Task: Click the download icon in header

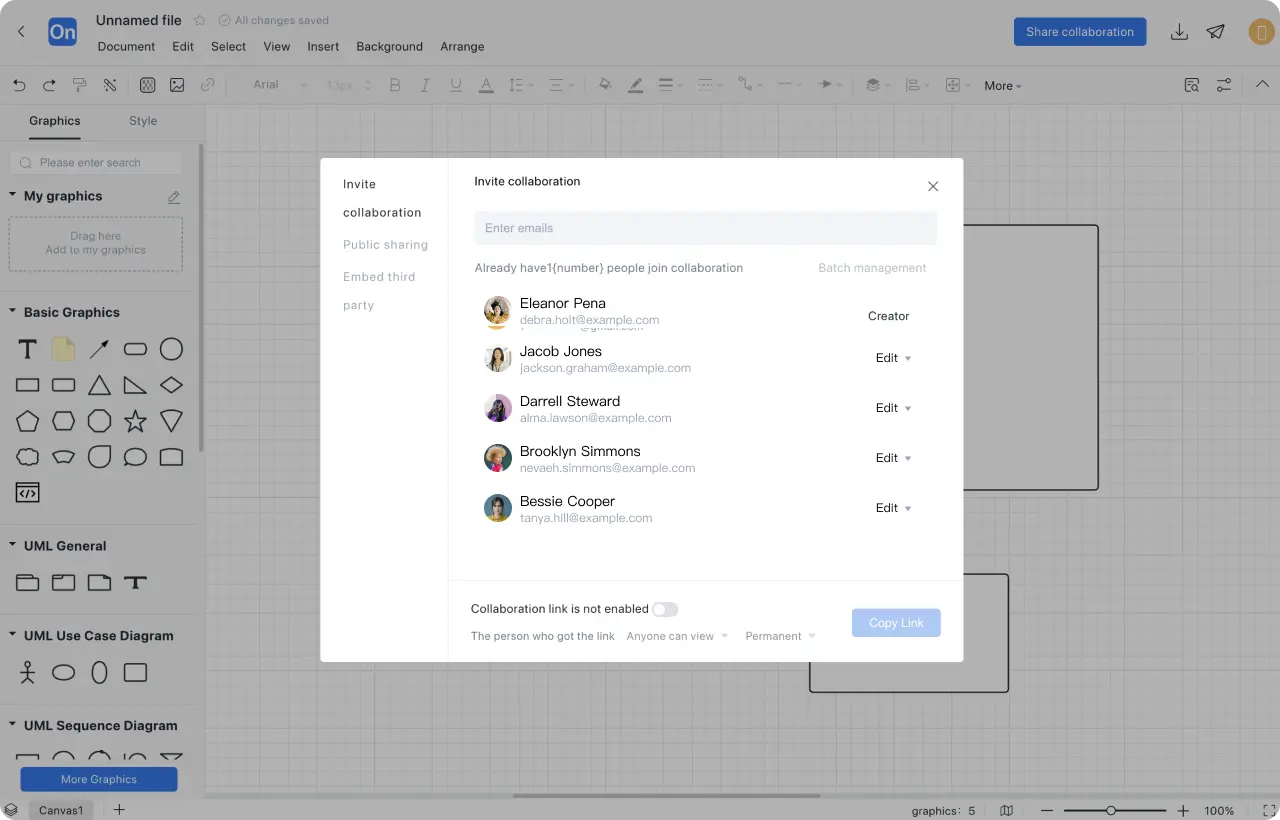Action: [1179, 32]
